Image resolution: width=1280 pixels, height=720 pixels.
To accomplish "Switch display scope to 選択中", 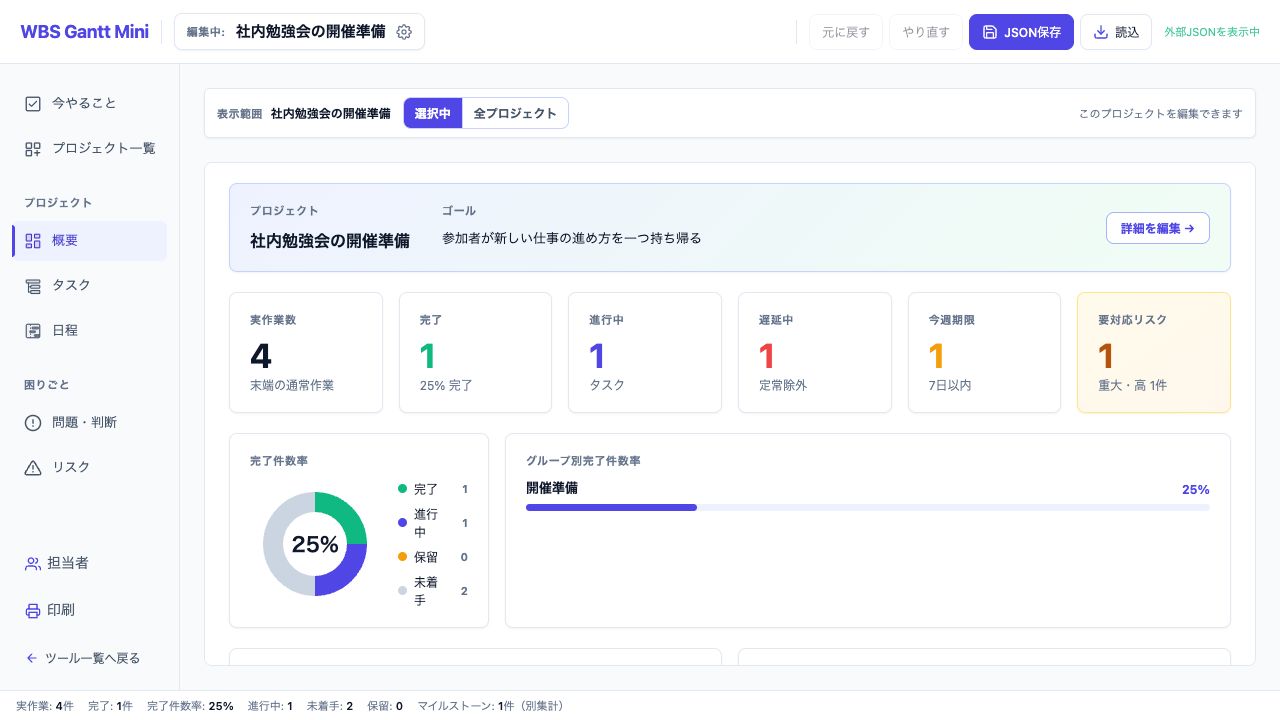I will click(x=433, y=113).
